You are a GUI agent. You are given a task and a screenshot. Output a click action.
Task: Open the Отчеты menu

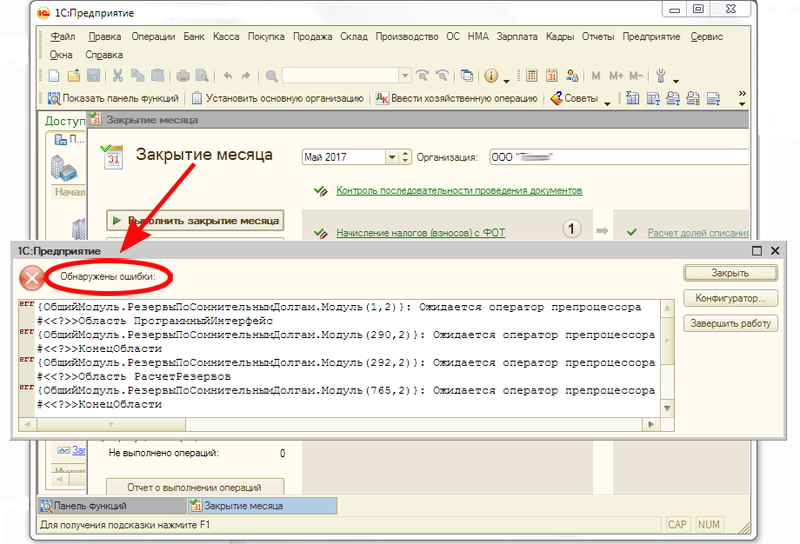click(598, 37)
